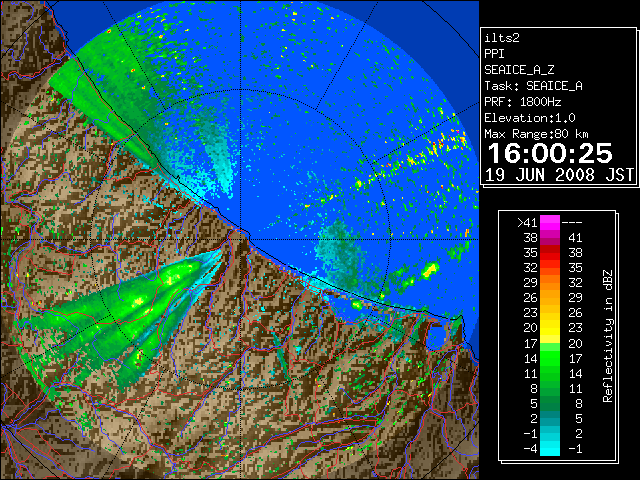This screenshot has height=480, width=640.
Task: Click the 'PRF: 1800Hz' text
Action: [x=523, y=102]
